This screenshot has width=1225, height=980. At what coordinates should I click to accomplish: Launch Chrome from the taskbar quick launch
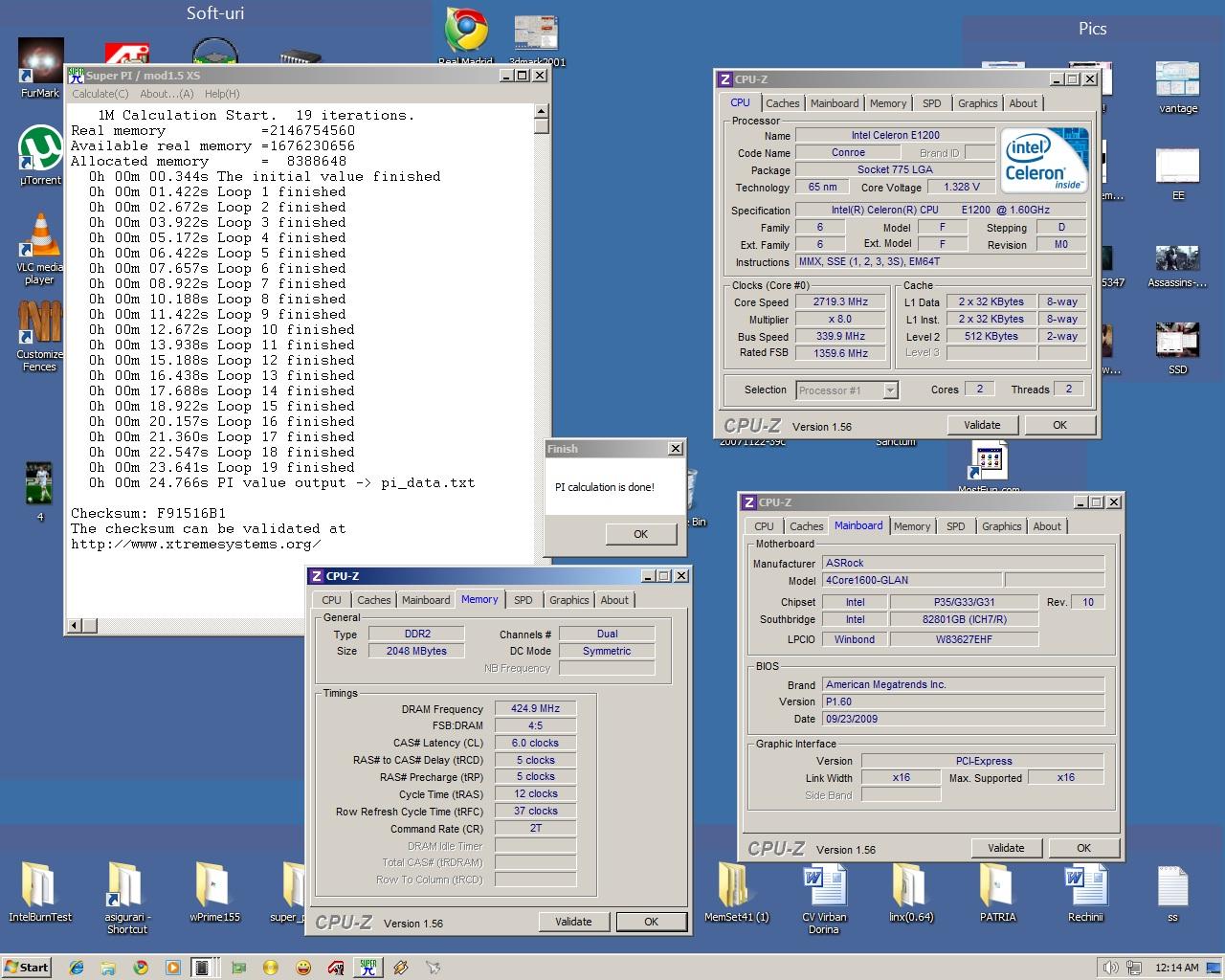pyautogui.click(x=141, y=968)
